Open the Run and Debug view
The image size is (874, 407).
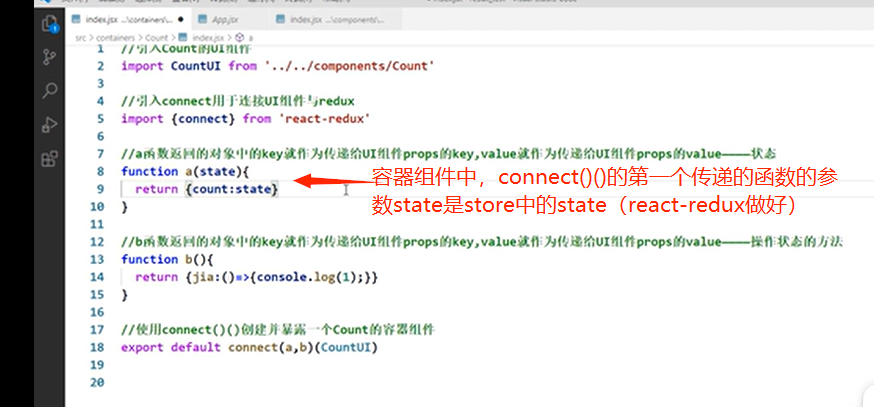point(50,125)
